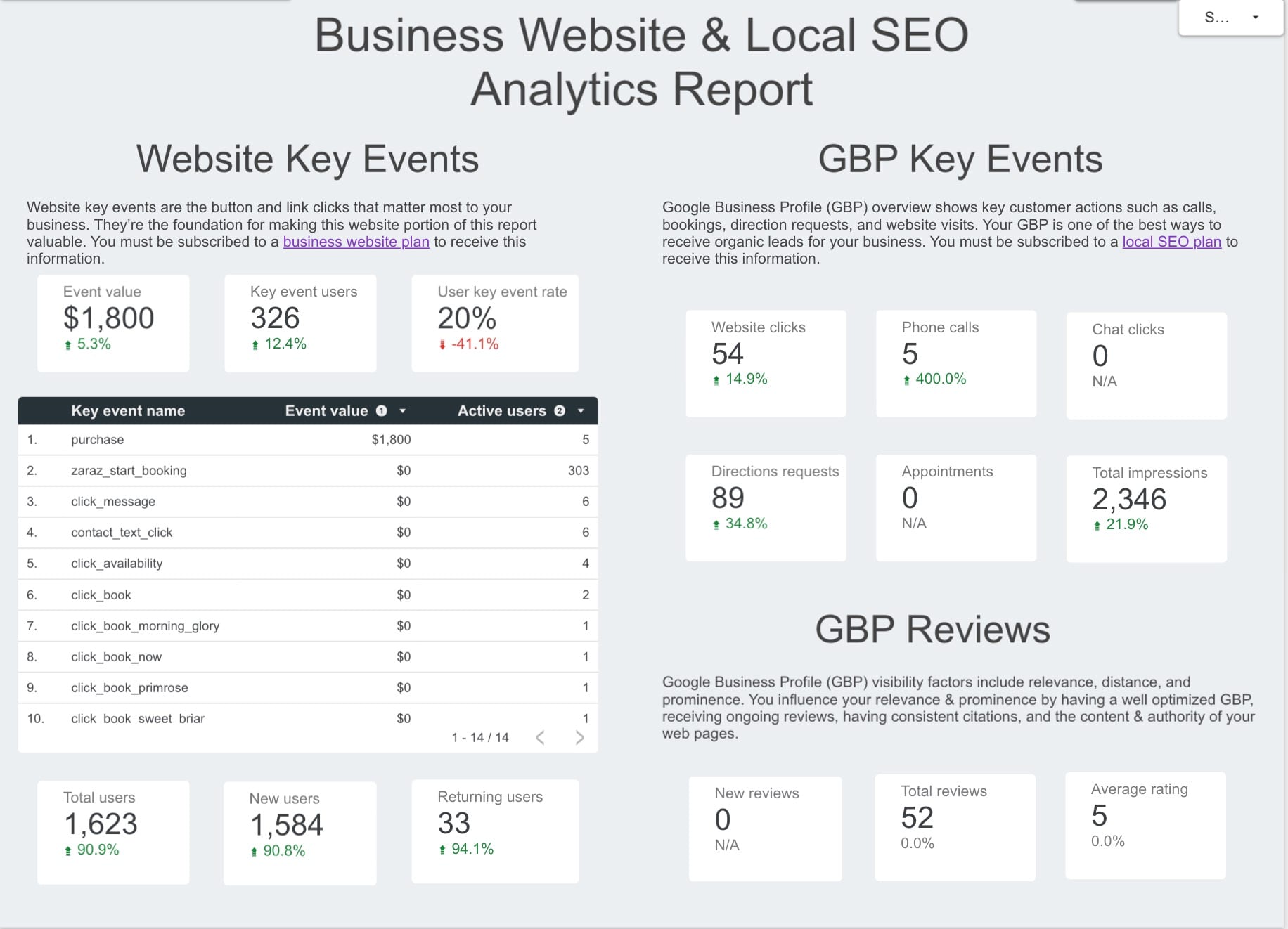1288x929 pixels.
Task: Select the Average rating scorecard
Action: pos(1145,826)
